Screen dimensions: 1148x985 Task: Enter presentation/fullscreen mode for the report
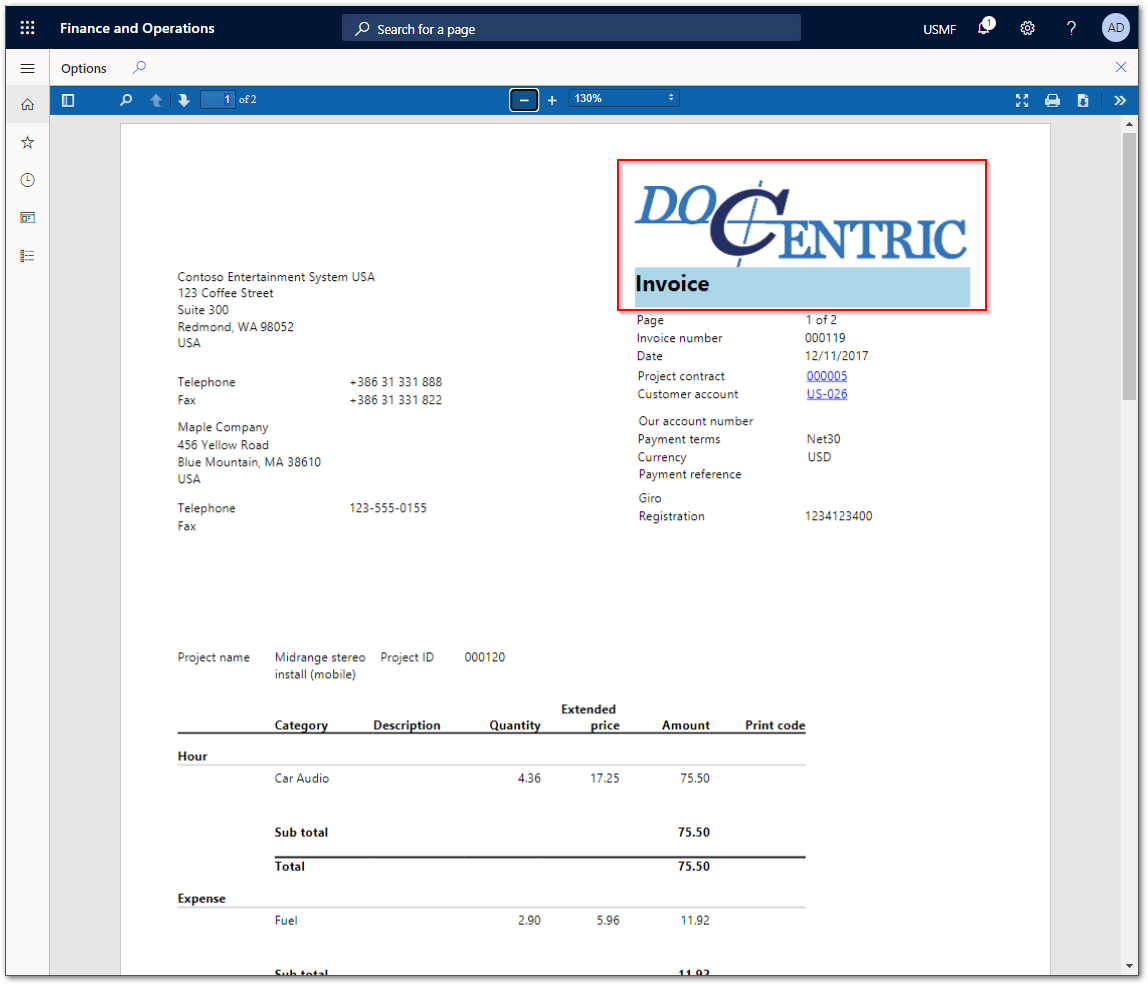point(1021,100)
